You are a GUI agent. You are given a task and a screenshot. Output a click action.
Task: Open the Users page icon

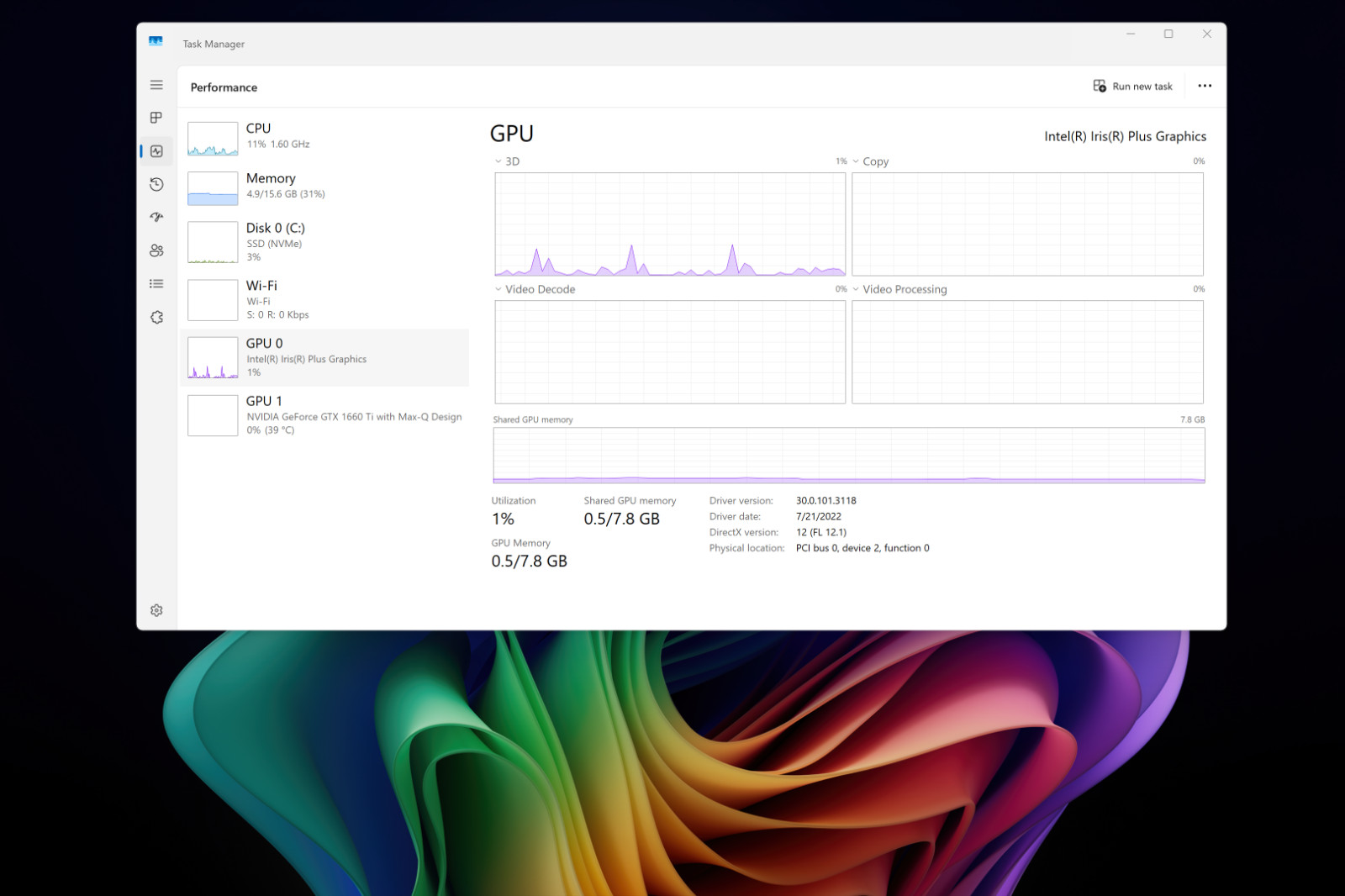[x=156, y=250]
